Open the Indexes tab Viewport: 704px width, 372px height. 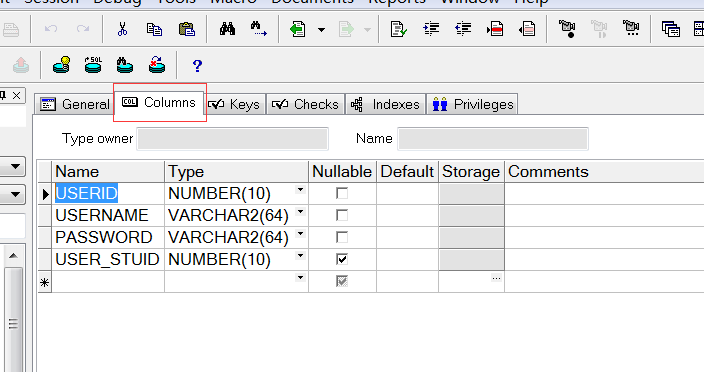[x=386, y=104]
